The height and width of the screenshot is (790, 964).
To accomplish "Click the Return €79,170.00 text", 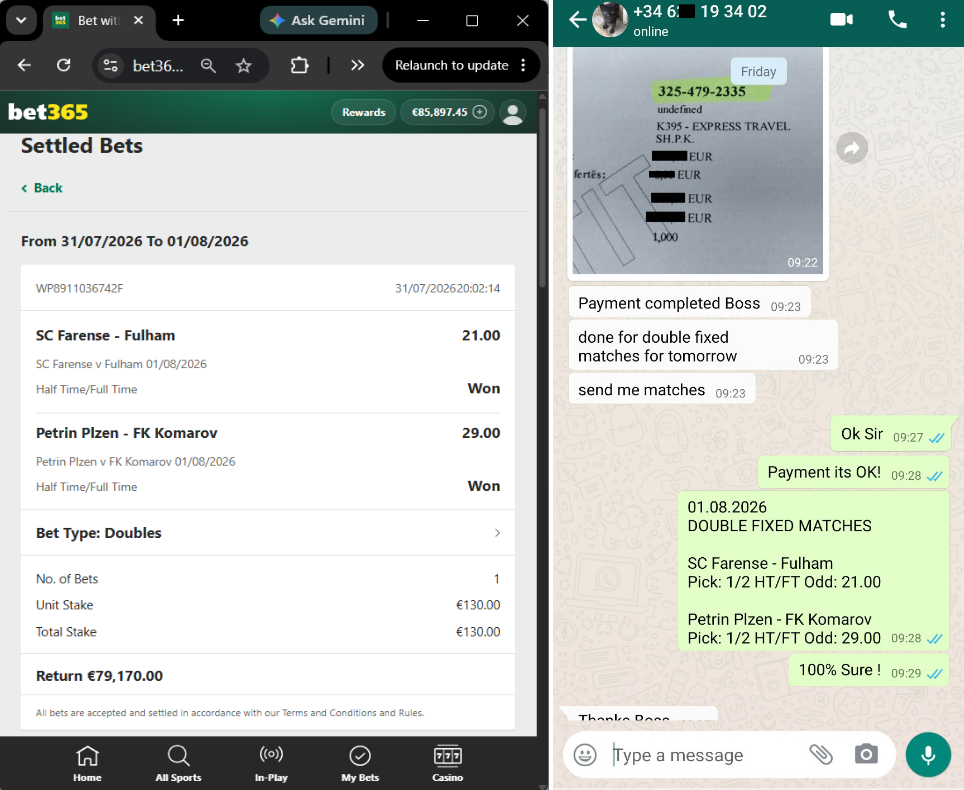I will coord(100,676).
